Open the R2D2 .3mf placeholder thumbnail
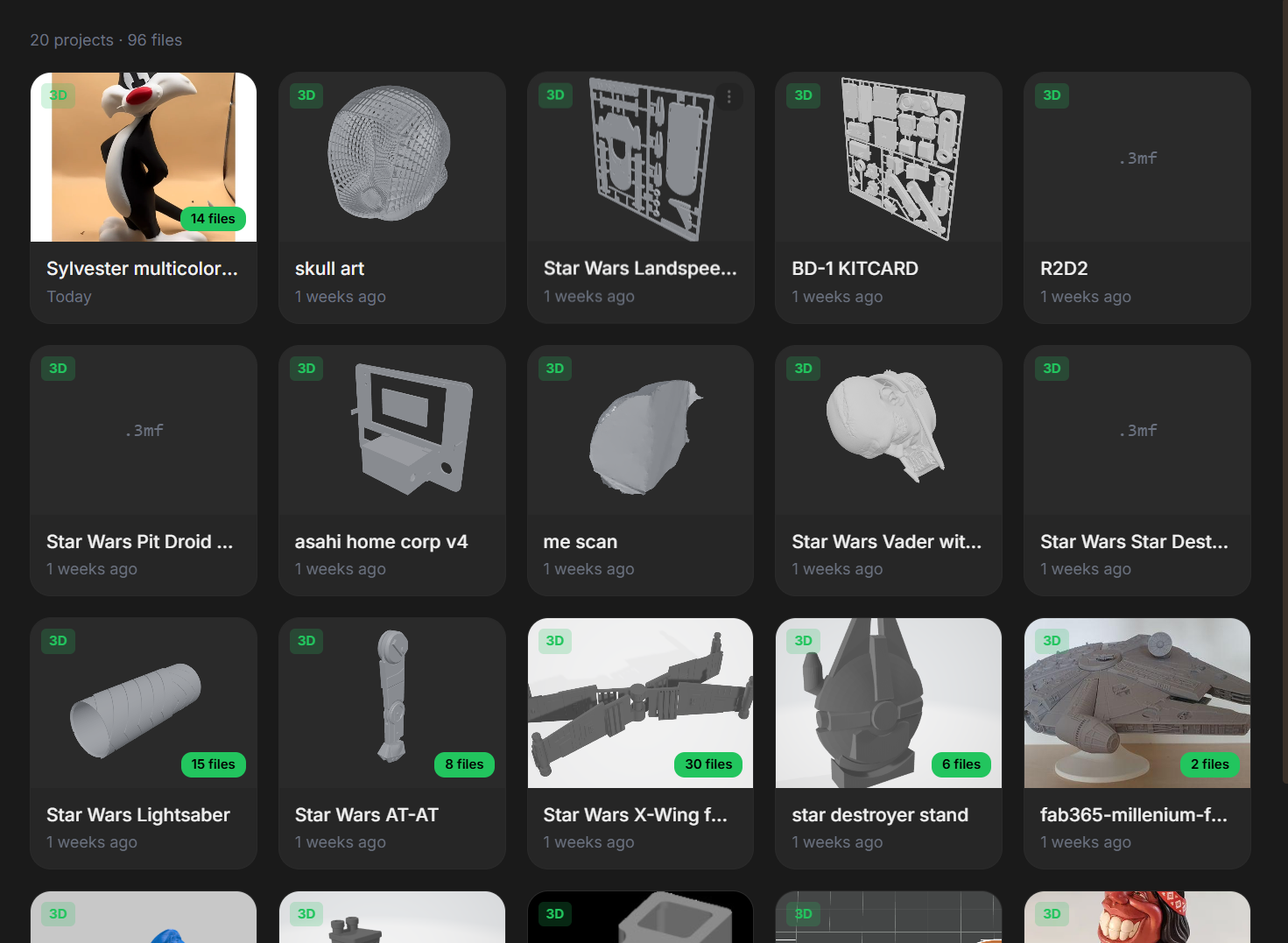The width and height of the screenshot is (1288, 943). [x=1137, y=157]
